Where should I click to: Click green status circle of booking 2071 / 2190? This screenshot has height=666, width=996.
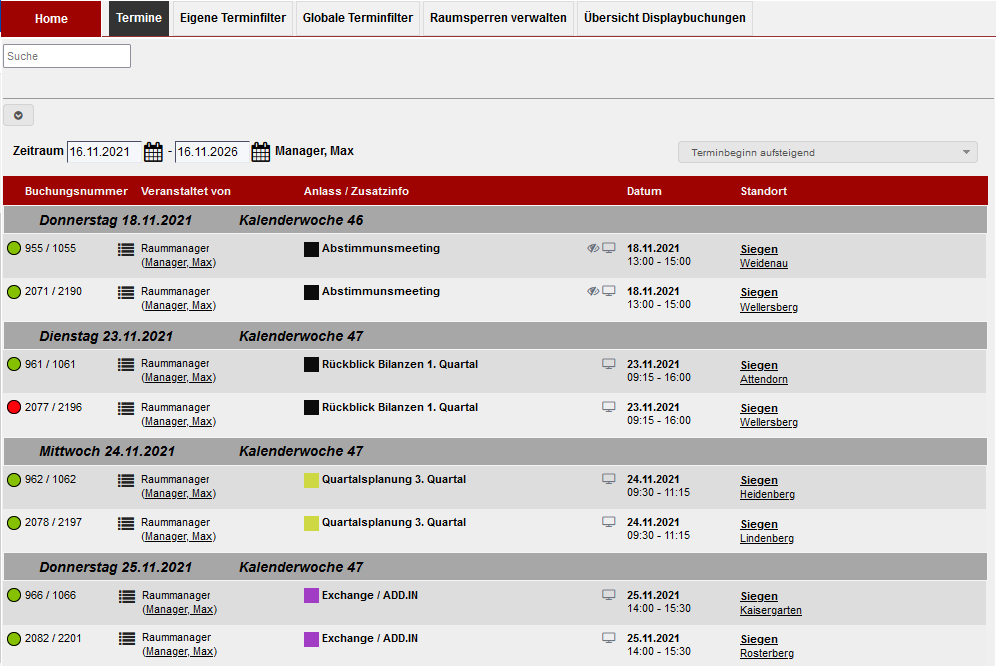[14, 292]
